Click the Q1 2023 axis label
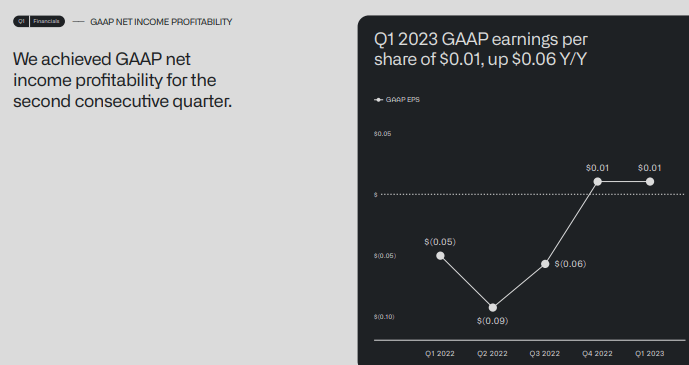Image resolution: width=689 pixels, height=365 pixels. (649, 354)
